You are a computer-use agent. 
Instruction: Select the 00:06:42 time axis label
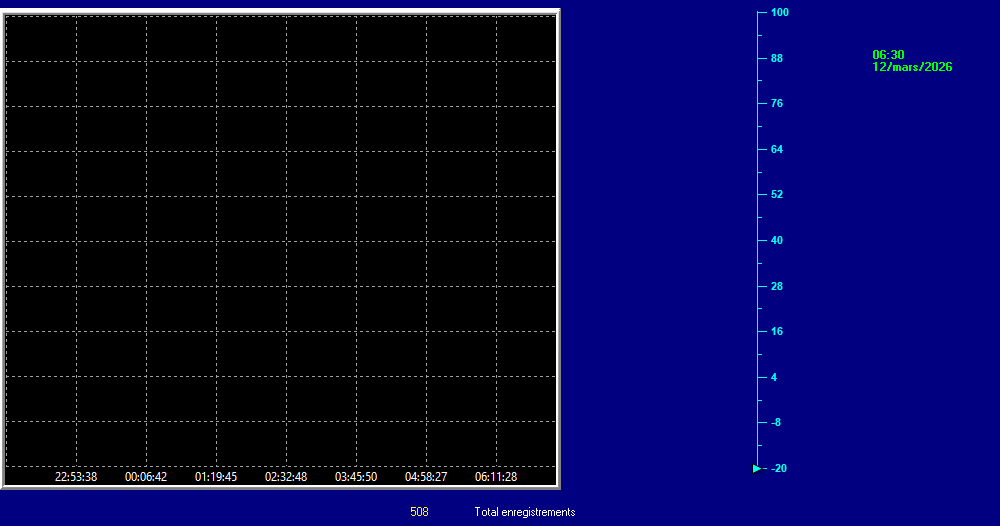(x=146, y=477)
